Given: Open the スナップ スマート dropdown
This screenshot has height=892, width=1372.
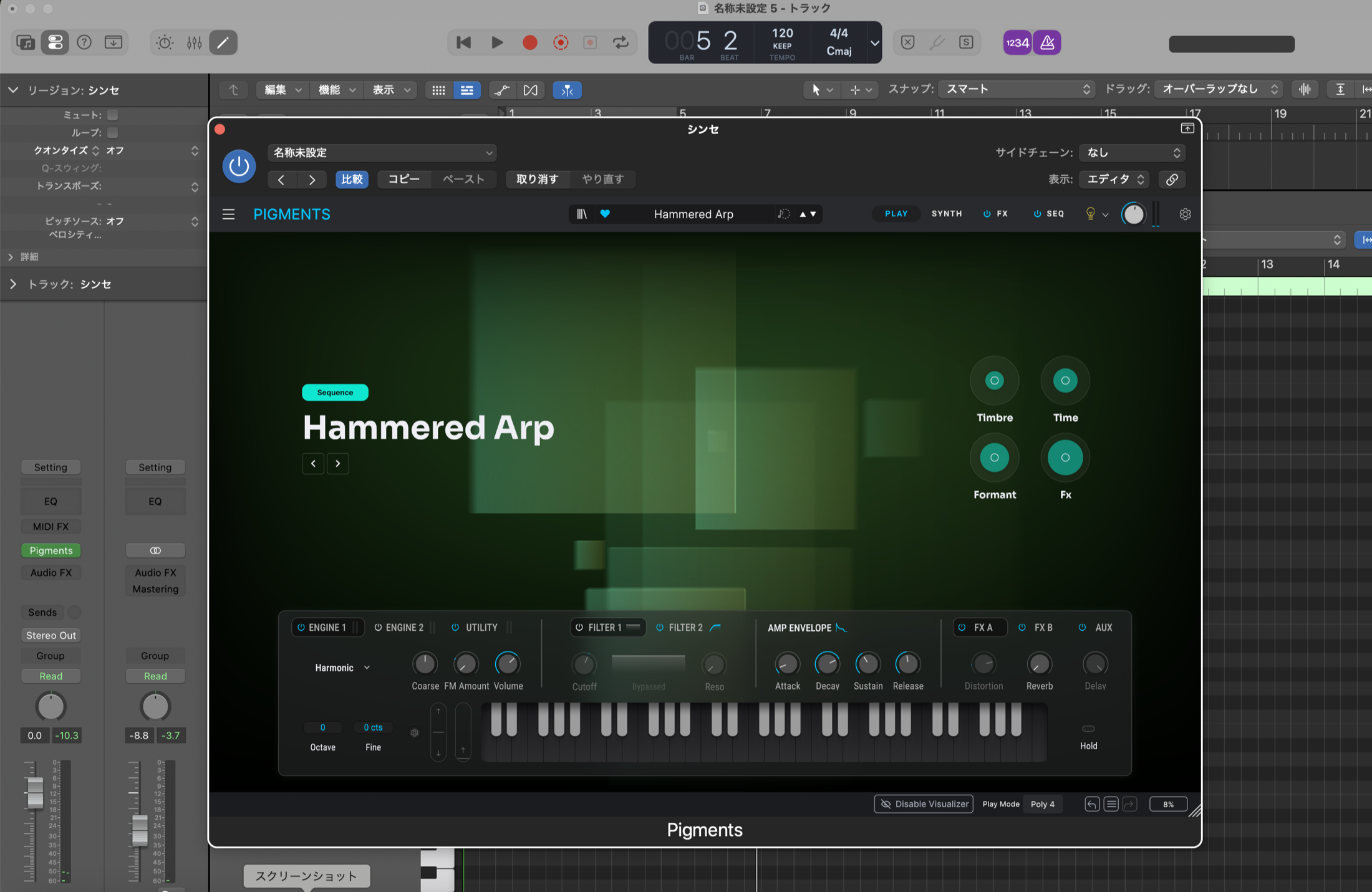Looking at the screenshot, I should pyautogui.click(x=1017, y=89).
